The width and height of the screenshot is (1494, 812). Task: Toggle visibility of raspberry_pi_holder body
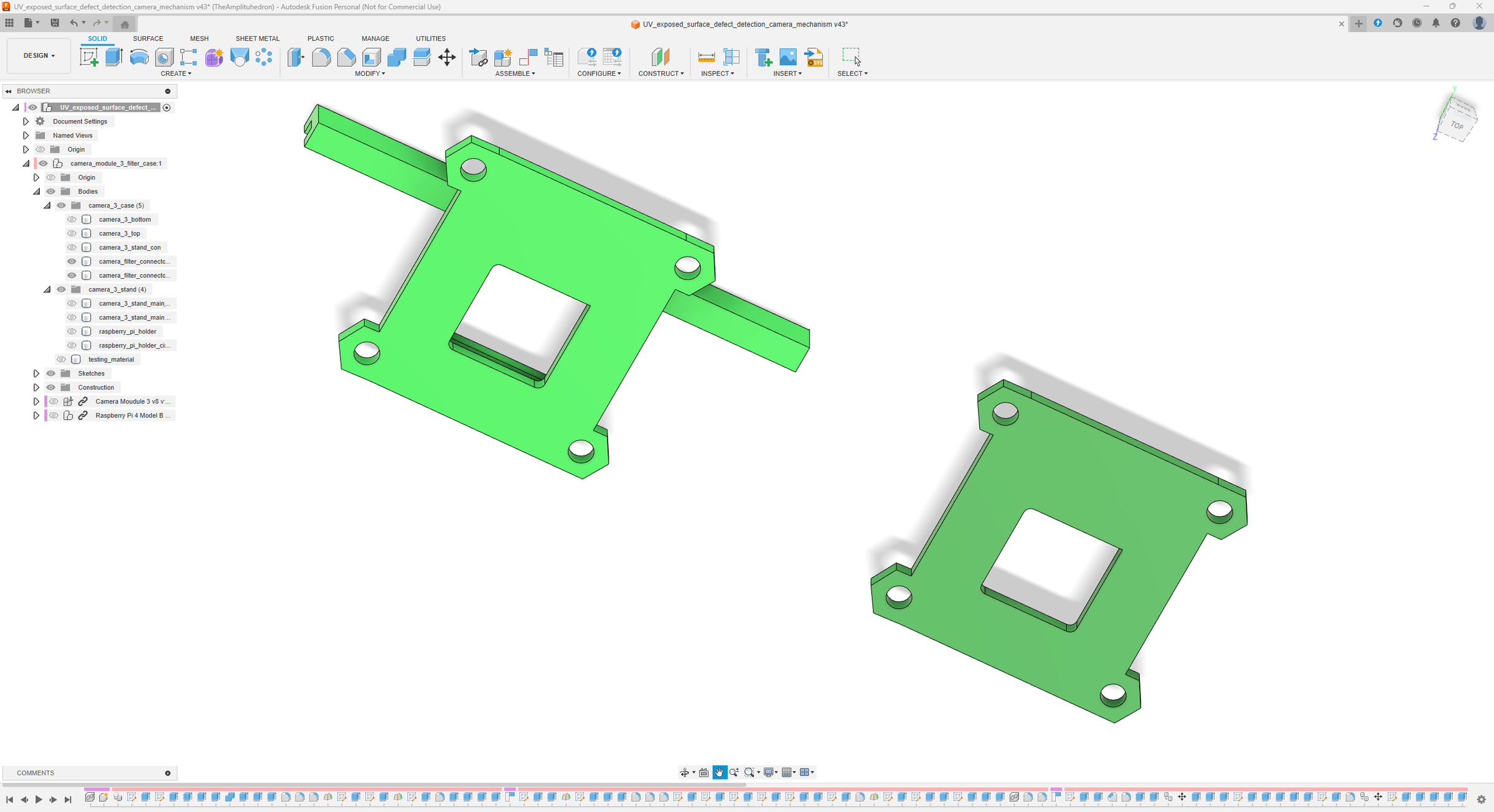coord(72,332)
